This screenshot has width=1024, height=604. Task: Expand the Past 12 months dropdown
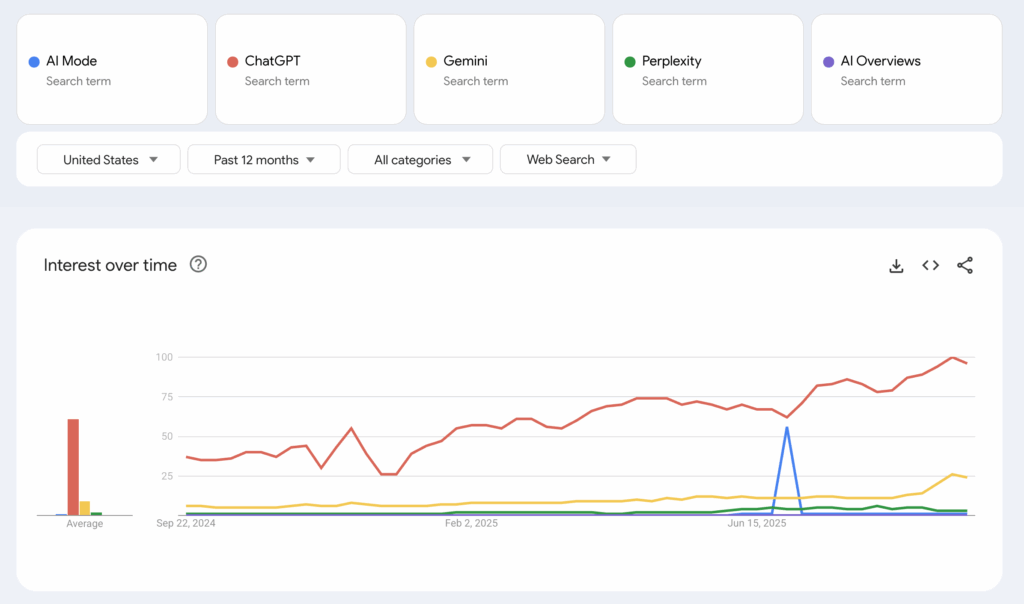tap(264, 160)
